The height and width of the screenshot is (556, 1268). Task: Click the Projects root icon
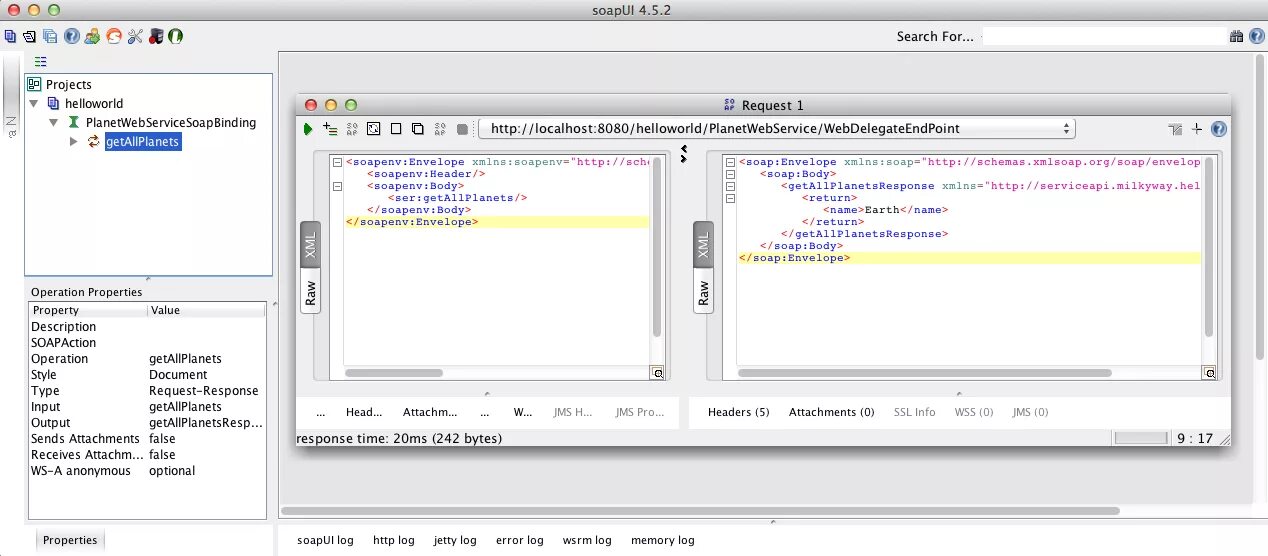pos(35,85)
